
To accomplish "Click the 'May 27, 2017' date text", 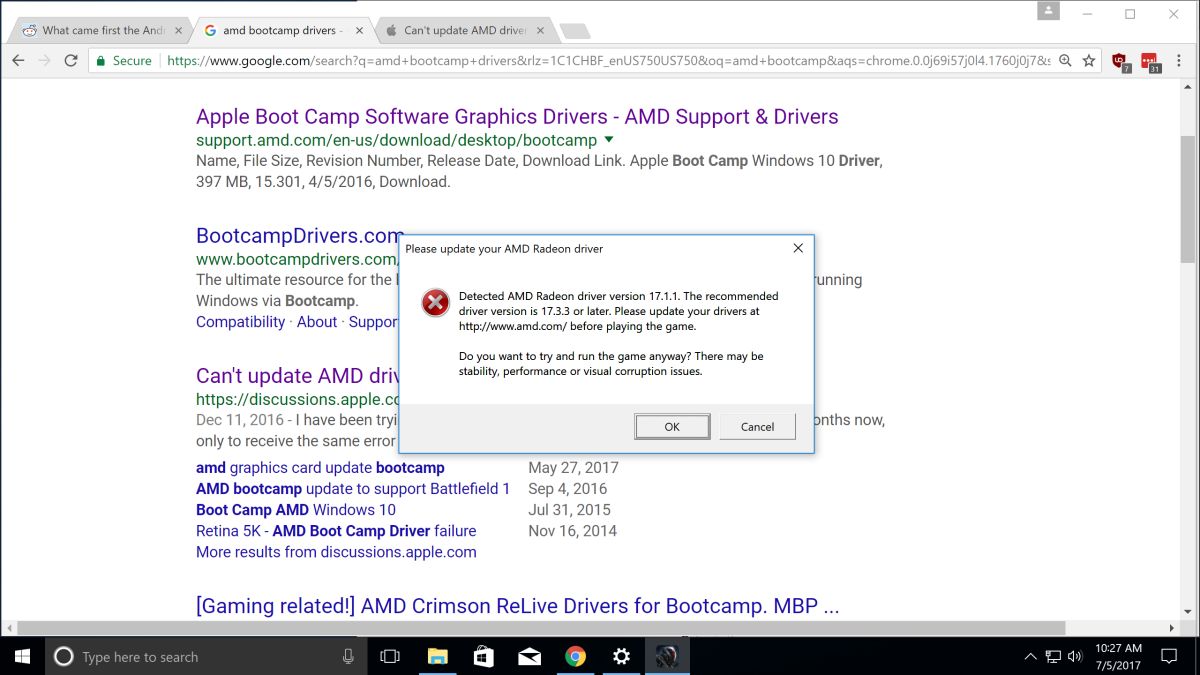I will (x=573, y=468).
